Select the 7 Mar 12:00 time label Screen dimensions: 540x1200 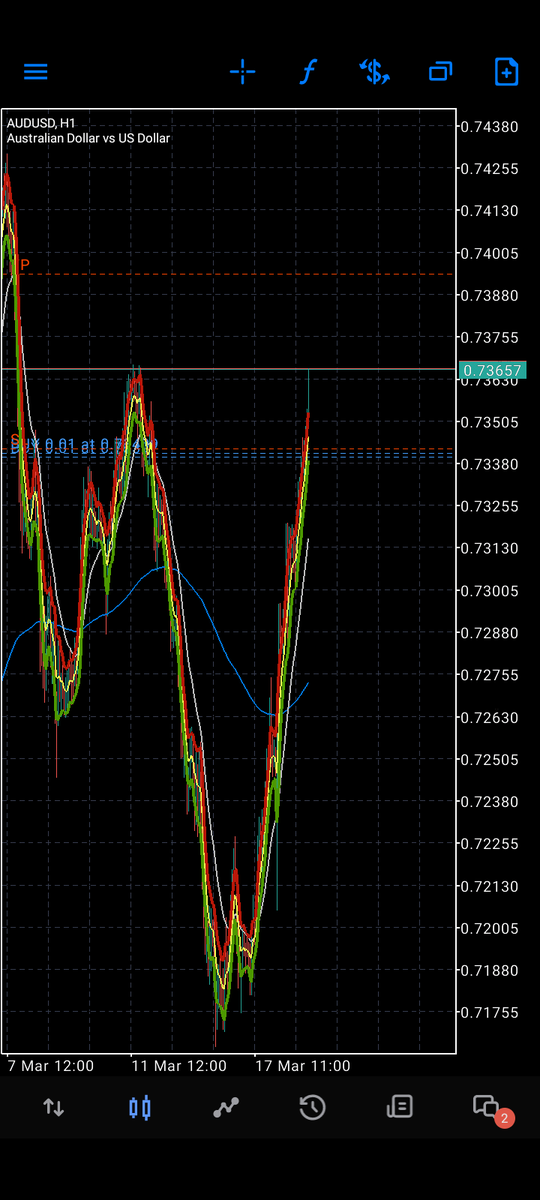(50, 1066)
